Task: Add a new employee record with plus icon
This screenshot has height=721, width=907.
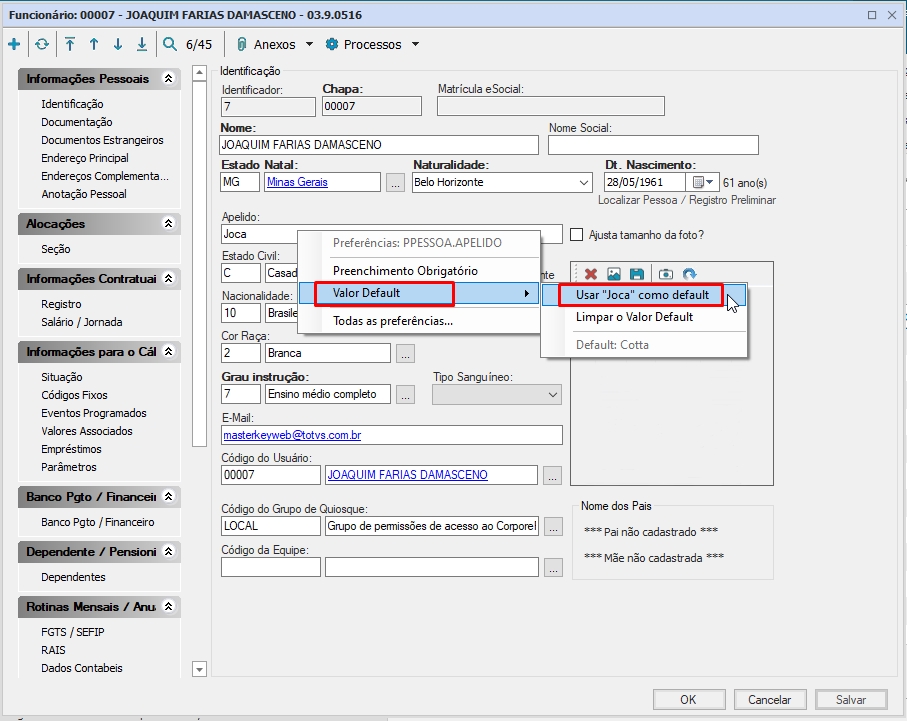Action: [14, 44]
